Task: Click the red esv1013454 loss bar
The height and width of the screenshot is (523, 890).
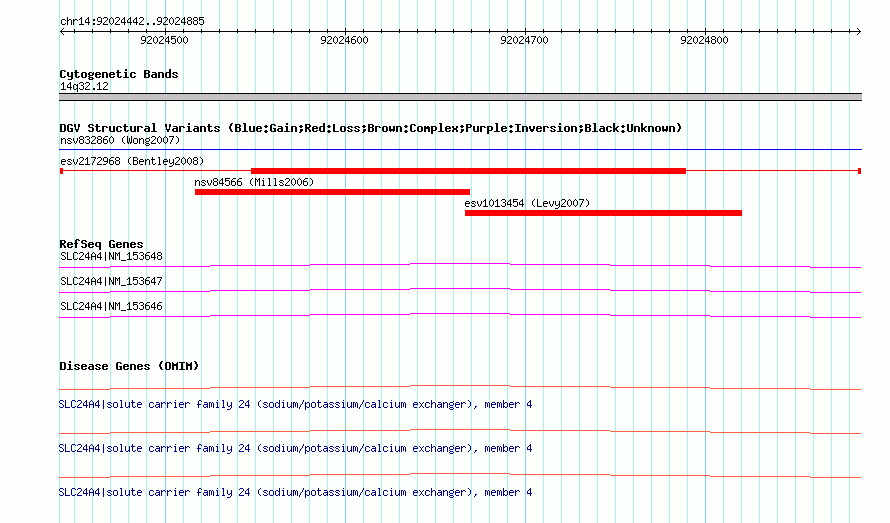Action: (603, 213)
